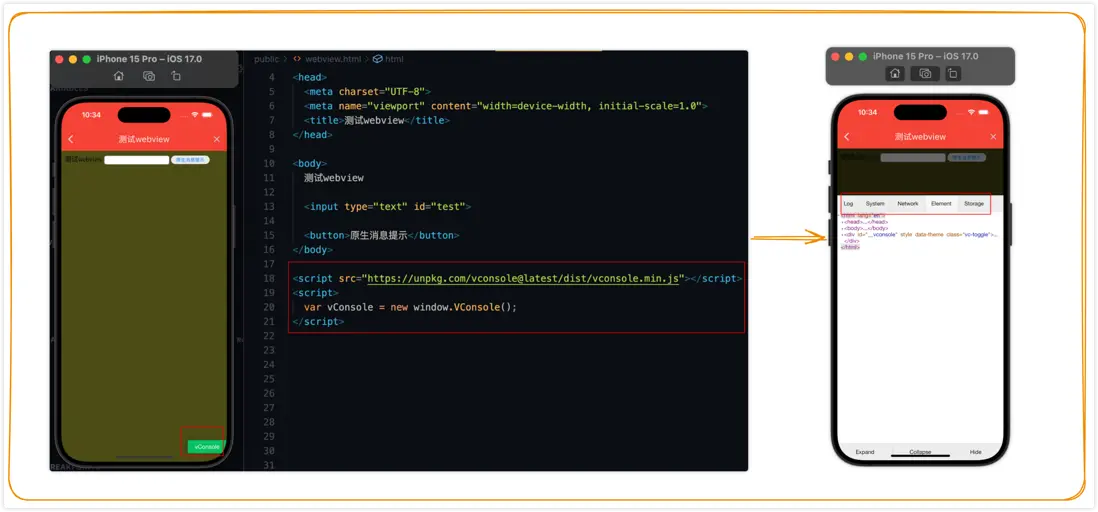Expand the <body> node in Element tree
This screenshot has width=1098, height=512.
pos(865,228)
